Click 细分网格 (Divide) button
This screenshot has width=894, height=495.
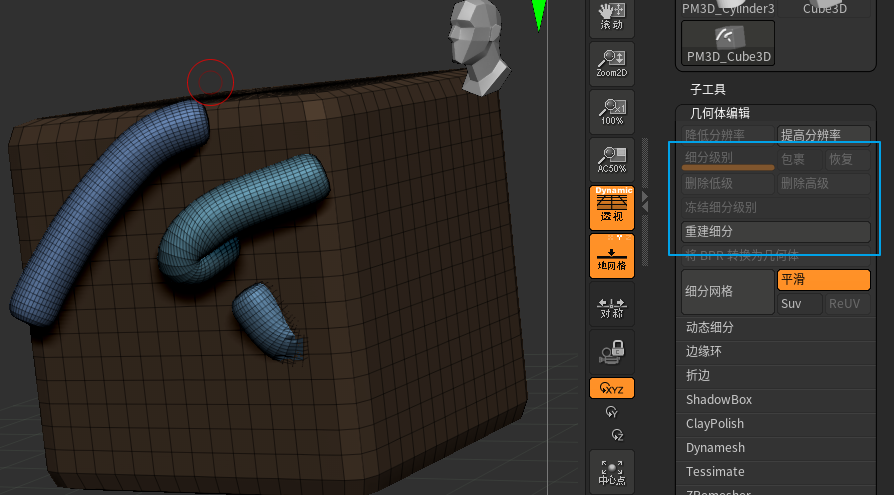[728, 291]
